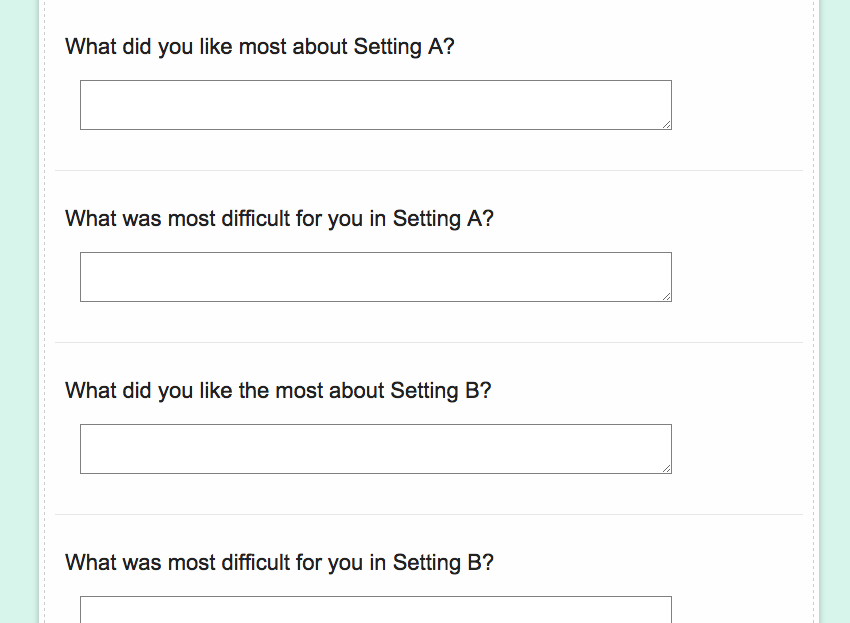The height and width of the screenshot is (623, 850).
Task: Click resize grip on Setting A difficulty textarea
Action: click(x=666, y=296)
